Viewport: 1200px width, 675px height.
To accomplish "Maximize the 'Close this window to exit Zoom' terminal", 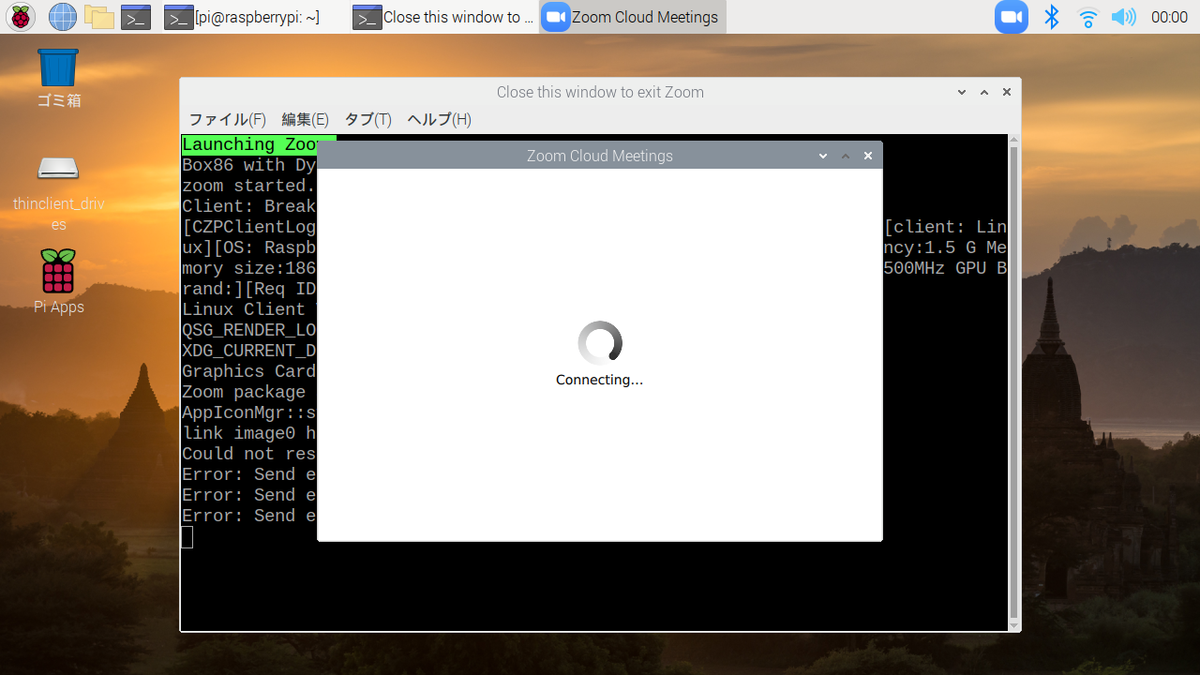I will (984, 92).
